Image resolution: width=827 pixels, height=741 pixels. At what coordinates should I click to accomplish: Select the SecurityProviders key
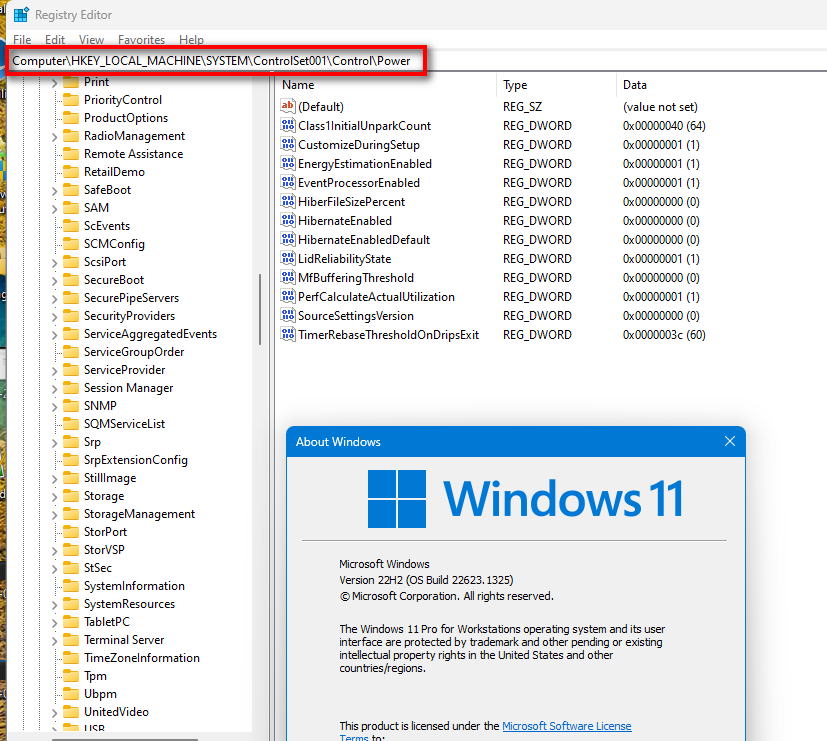coord(129,316)
